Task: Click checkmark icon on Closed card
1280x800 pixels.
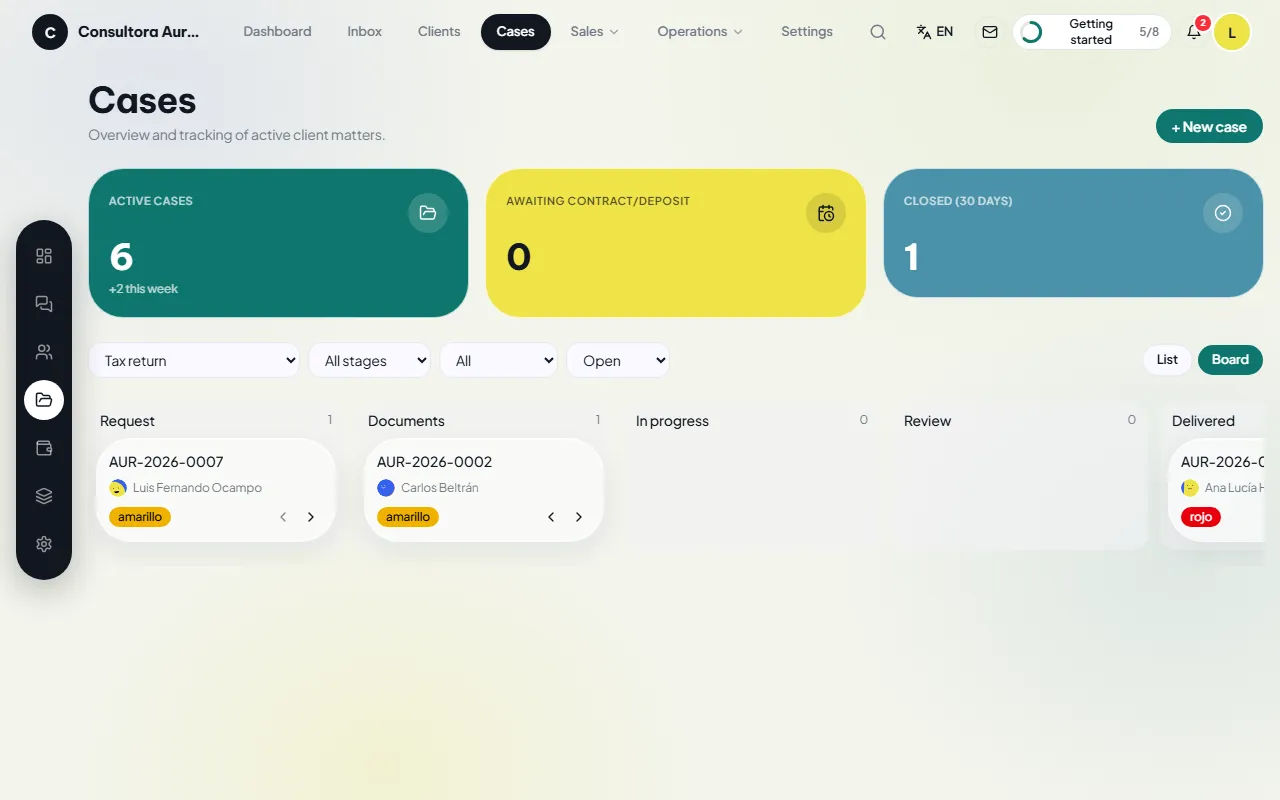Action: coord(1223,213)
